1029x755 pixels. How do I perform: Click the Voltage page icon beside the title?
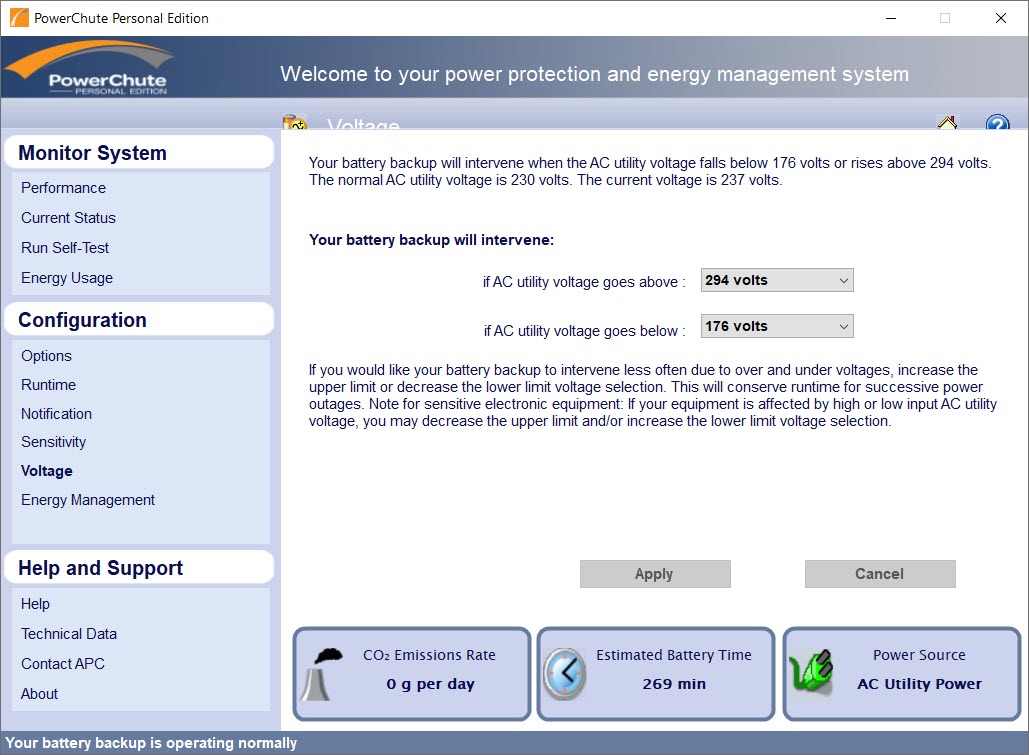click(x=295, y=122)
